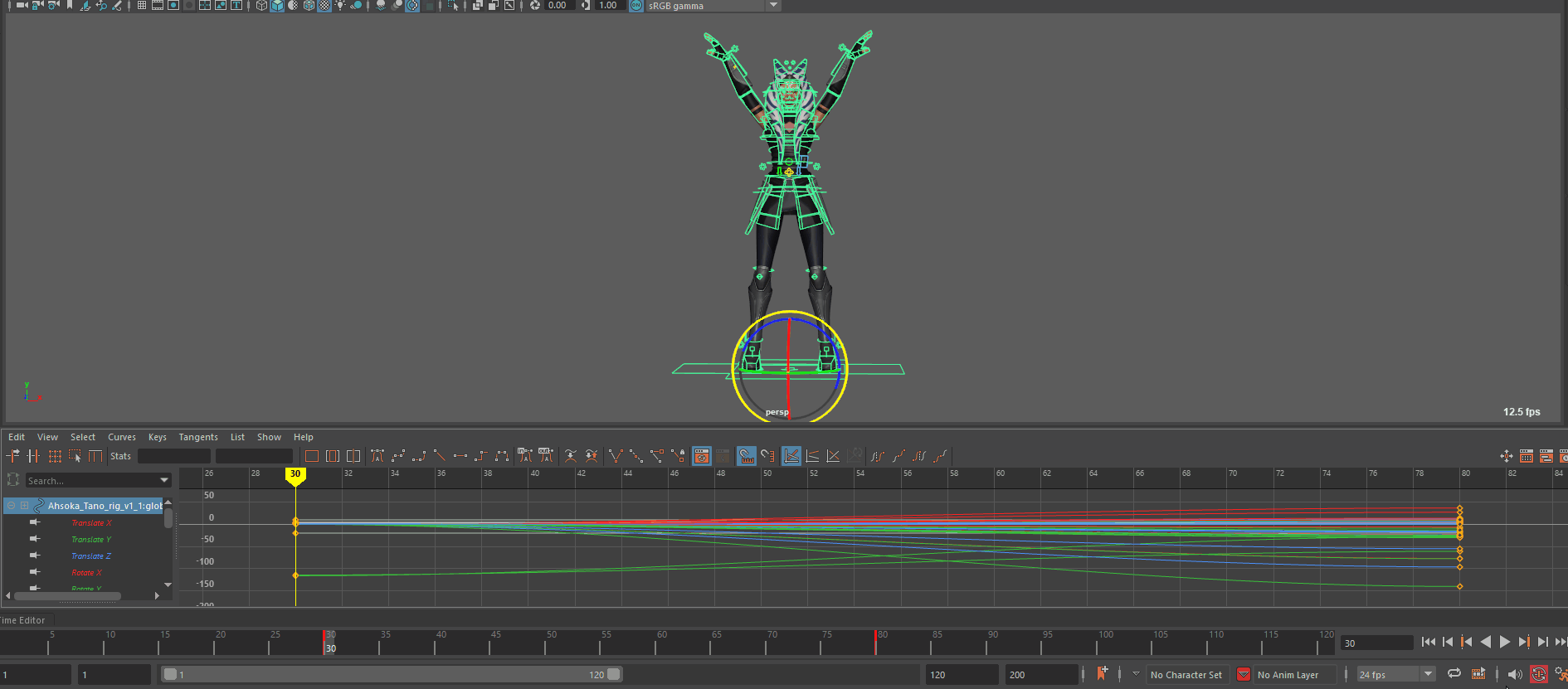Click the Post-Infinity Cycle with Offset icon
Viewport: 1568px width, 689px height.
pos(940,456)
